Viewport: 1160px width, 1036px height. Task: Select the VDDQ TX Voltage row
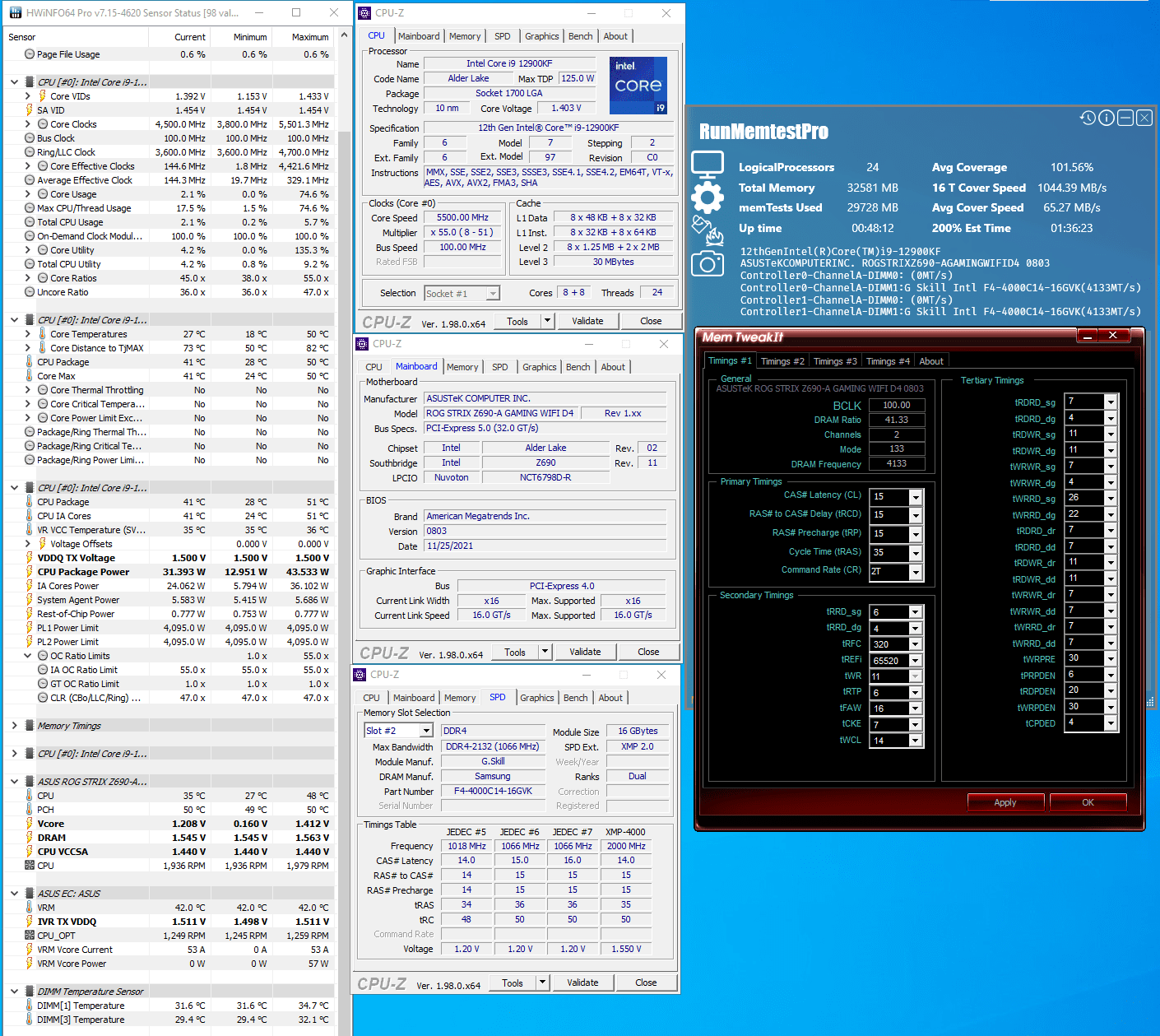[169, 558]
